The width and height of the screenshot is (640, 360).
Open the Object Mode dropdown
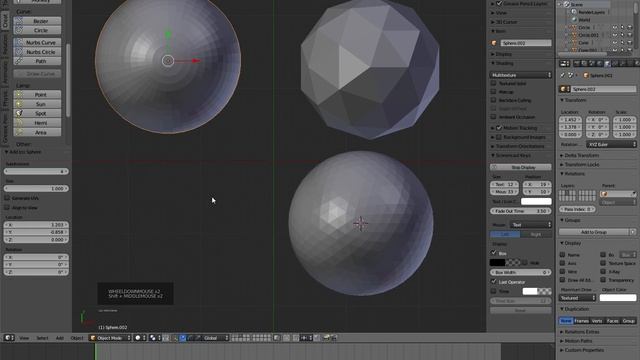point(110,338)
